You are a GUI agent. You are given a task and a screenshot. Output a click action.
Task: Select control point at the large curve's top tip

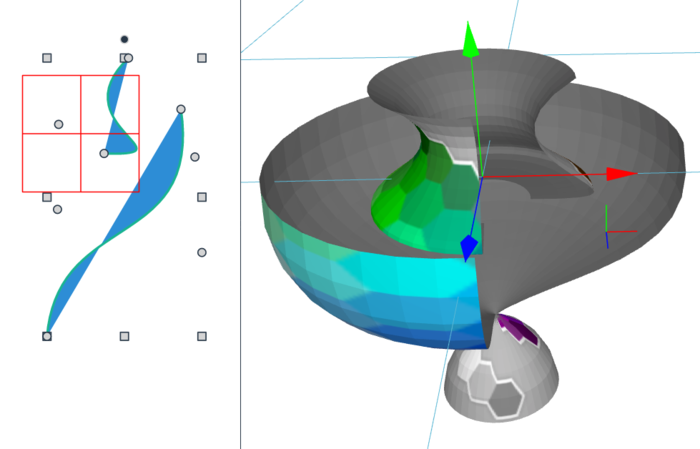[x=181, y=109]
